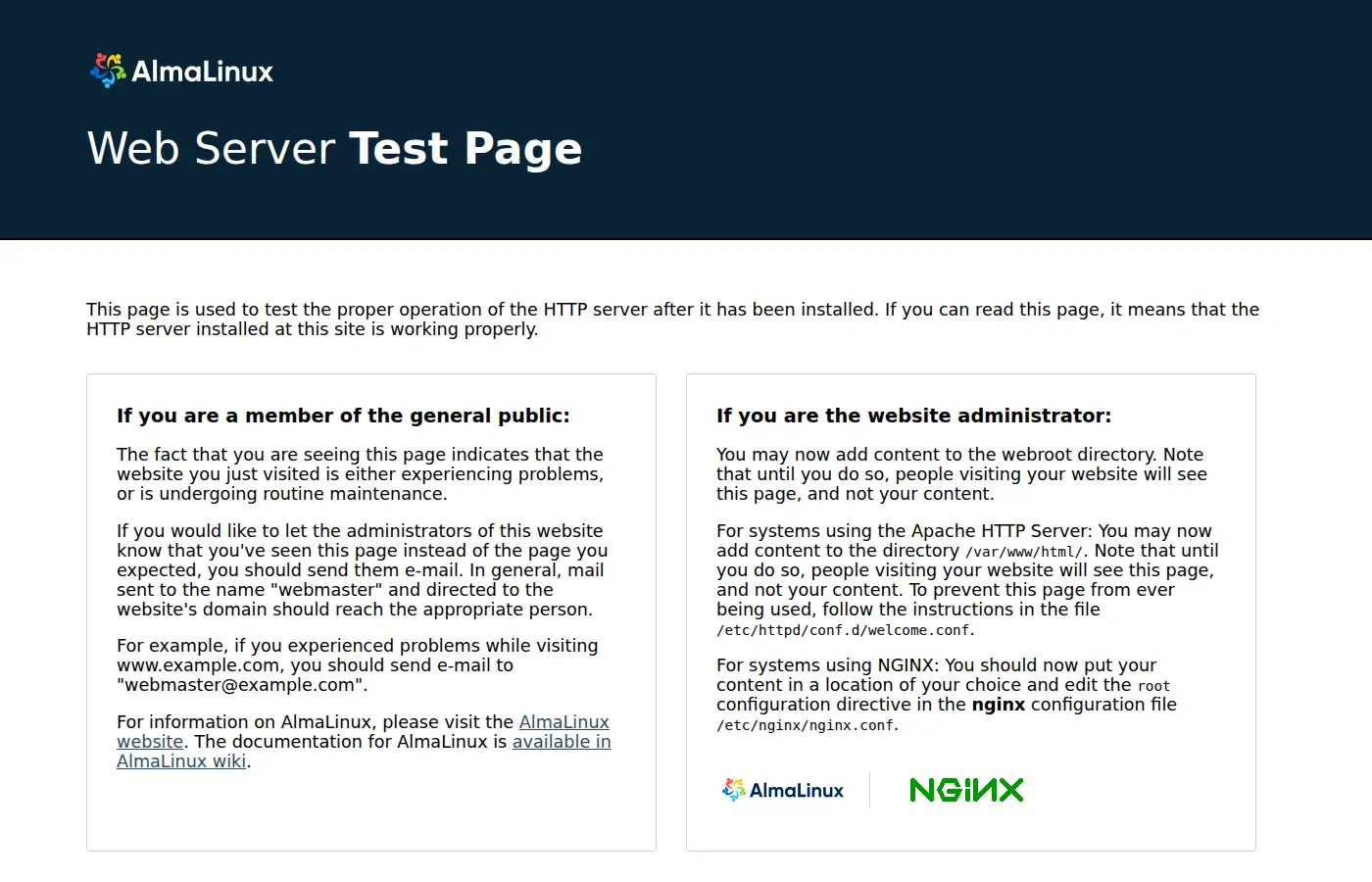The height and width of the screenshot is (882, 1372).
Task: Click the intro paragraph starting "This page is used"
Action: tap(673, 319)
